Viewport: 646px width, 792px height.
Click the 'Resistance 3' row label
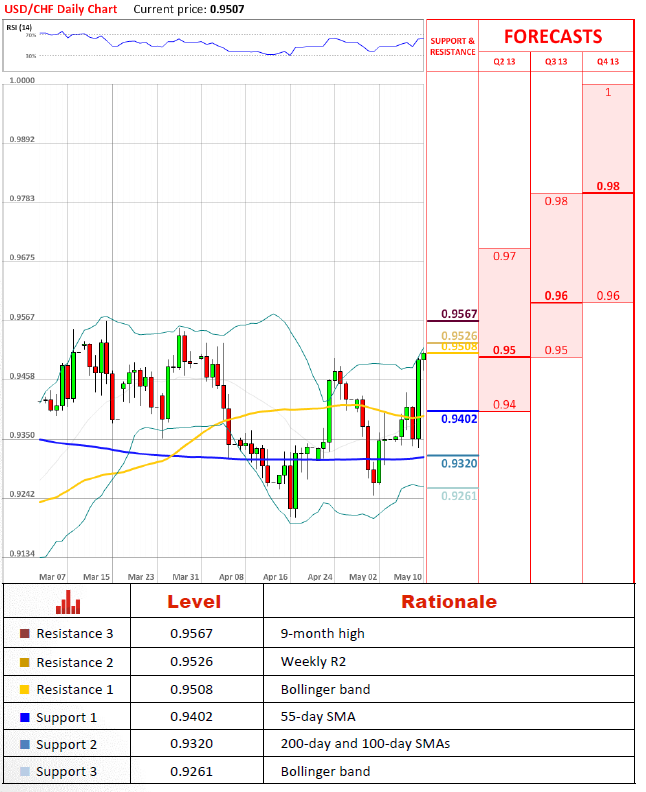(x=75, y=633)
